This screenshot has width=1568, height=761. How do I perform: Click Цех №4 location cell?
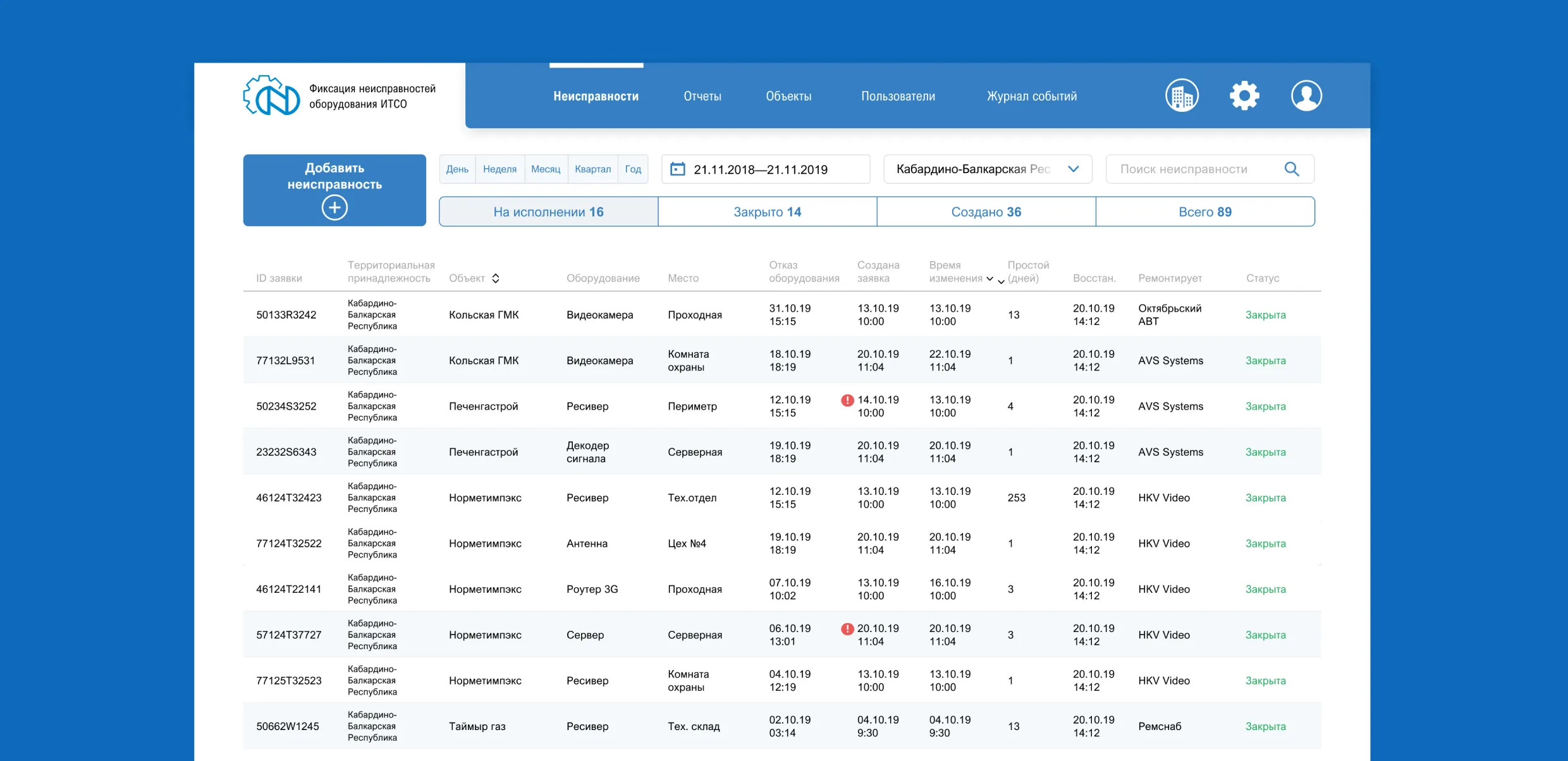[x=687, y=544]
